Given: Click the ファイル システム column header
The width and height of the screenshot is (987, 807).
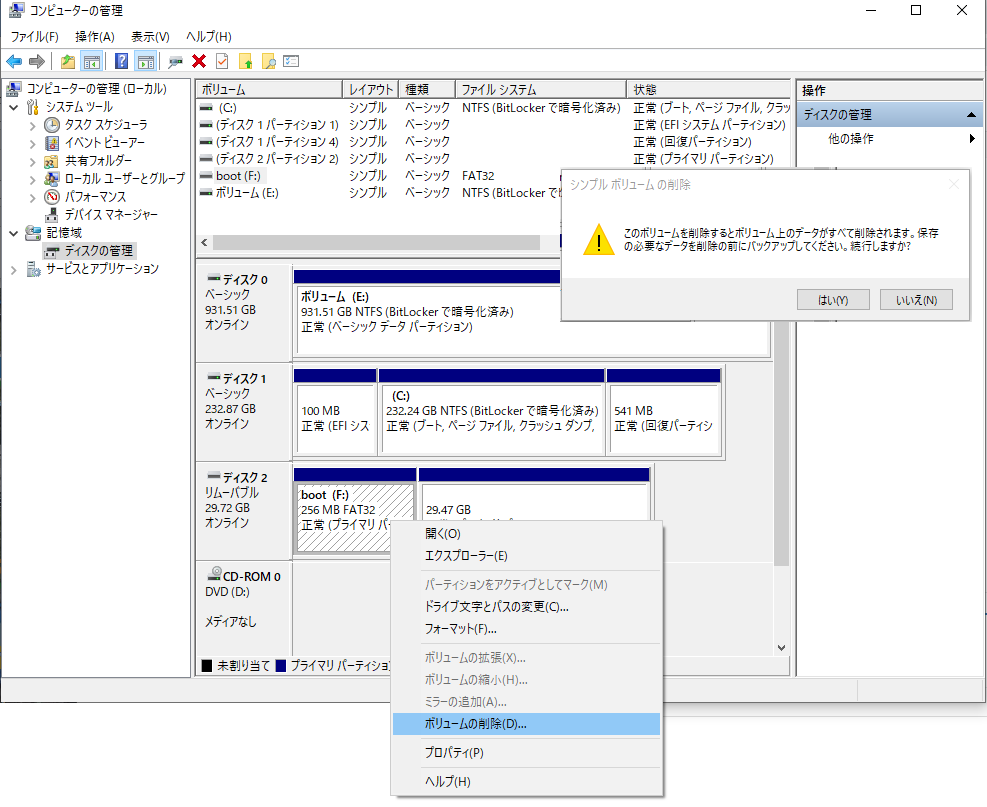Looking at the screenshot, I should [540, 89].
